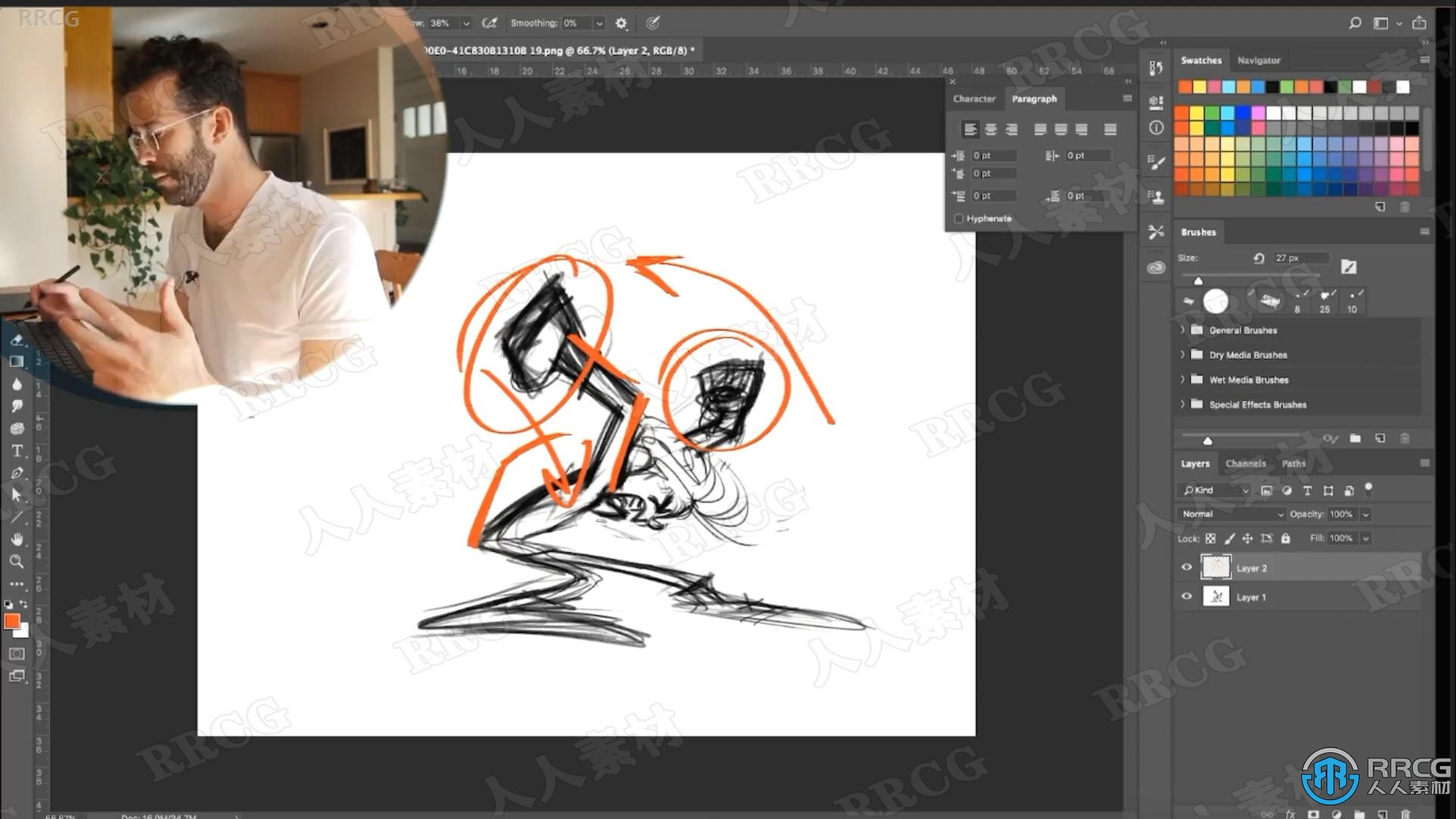The height and width of the screenshot is (819, 1456).
Task: Select the Blur tool
Action: tap(17, 384)
